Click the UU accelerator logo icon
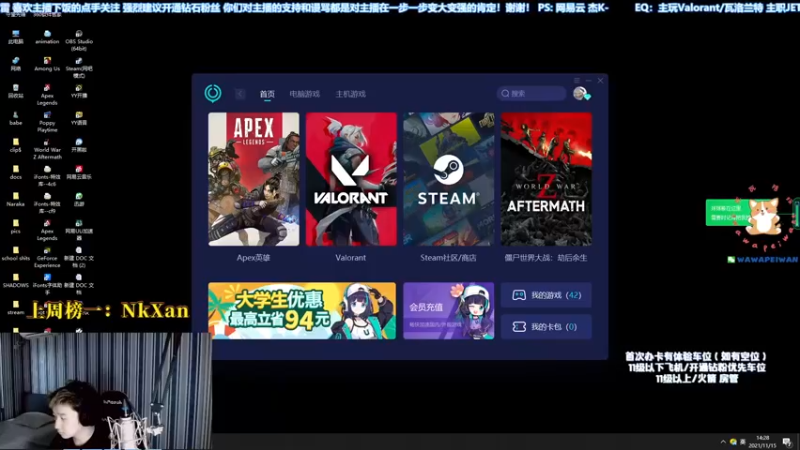The image size is (800, 450). click(213, 93)
